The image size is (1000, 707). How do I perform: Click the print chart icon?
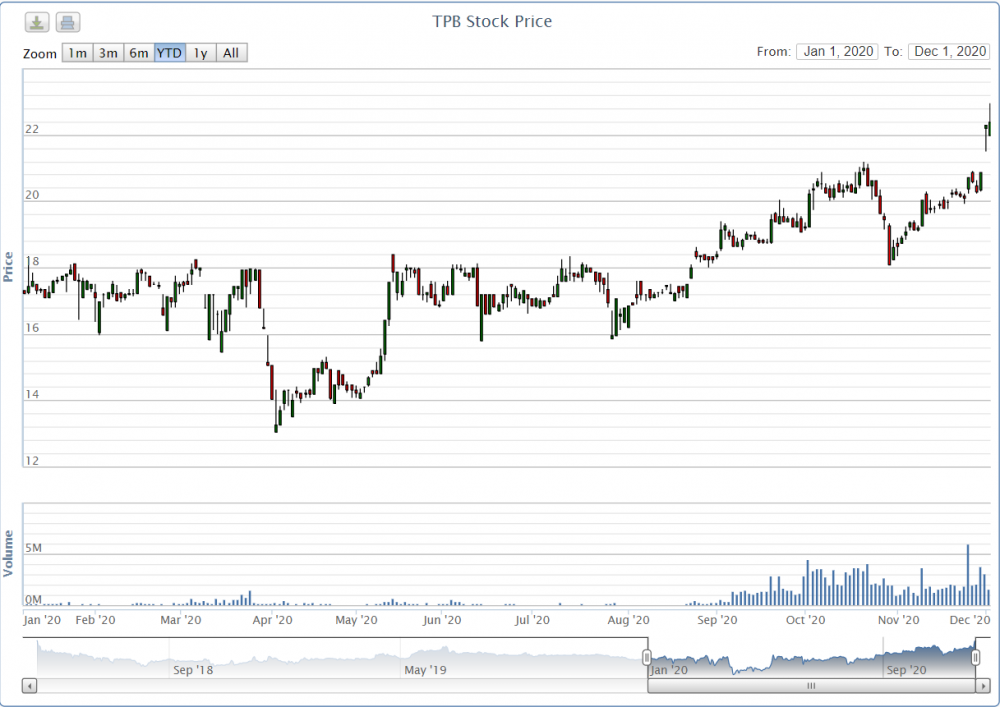(x=68, y=22)
